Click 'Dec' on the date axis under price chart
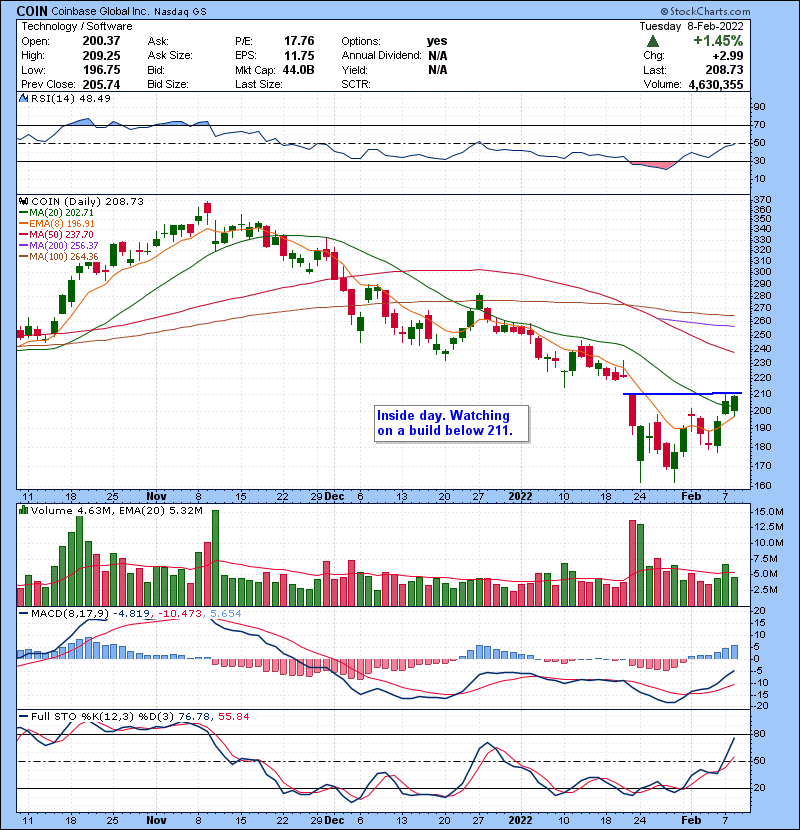Viewport: 800px width, 830px height. pyautogui.click(x=335, y=496)
